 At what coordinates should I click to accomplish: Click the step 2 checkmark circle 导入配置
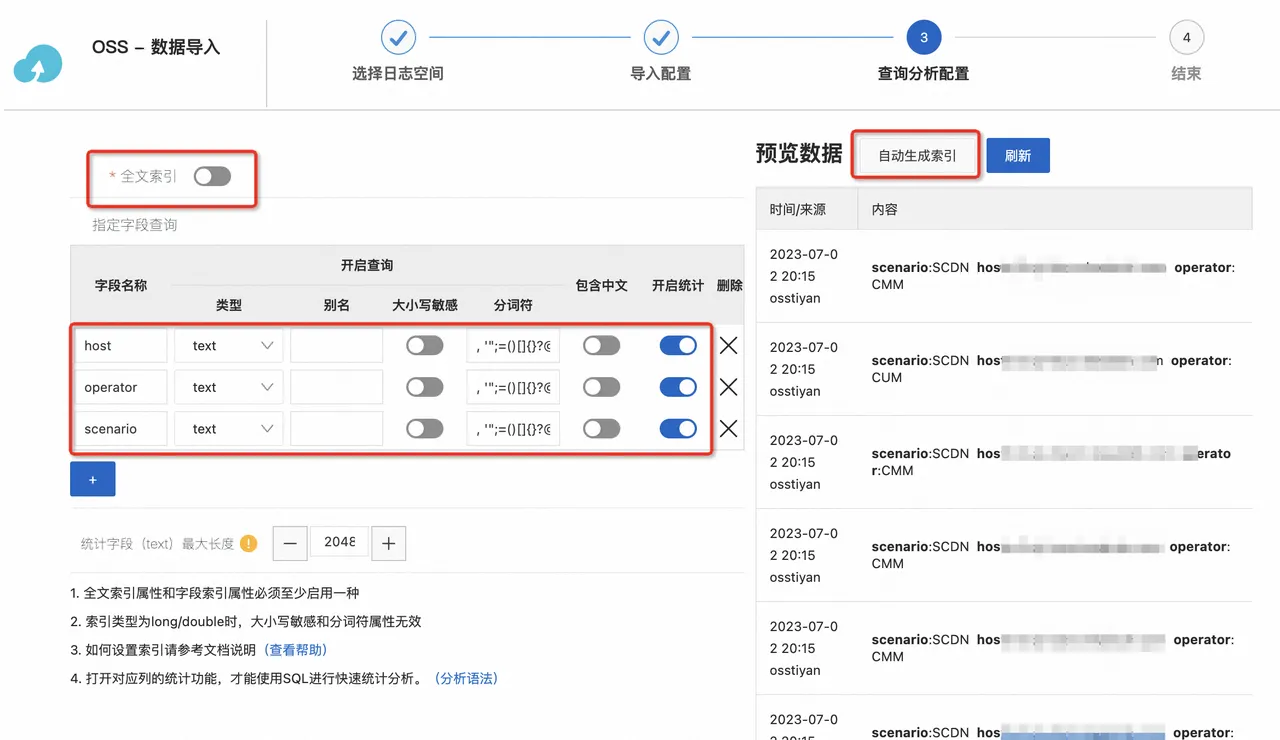(661, 38)
